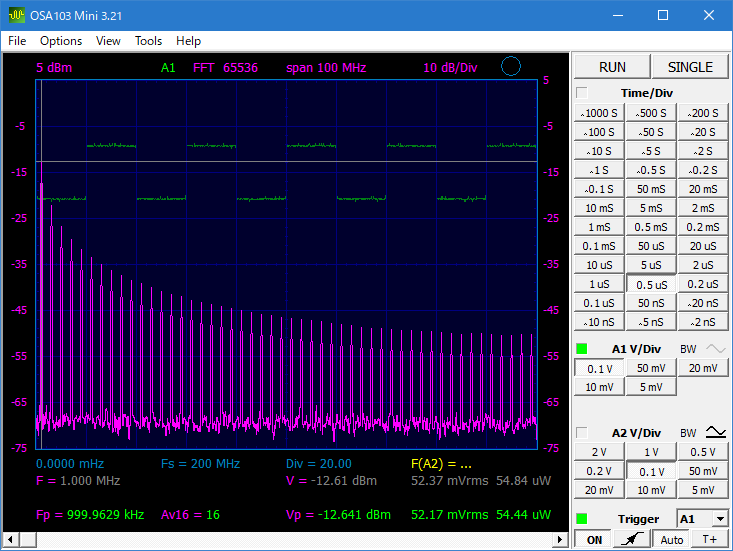The height and width of the screenshot is (551, 733).
Task: Click the '5 dBm' reference level label
Action: (54, 68)
